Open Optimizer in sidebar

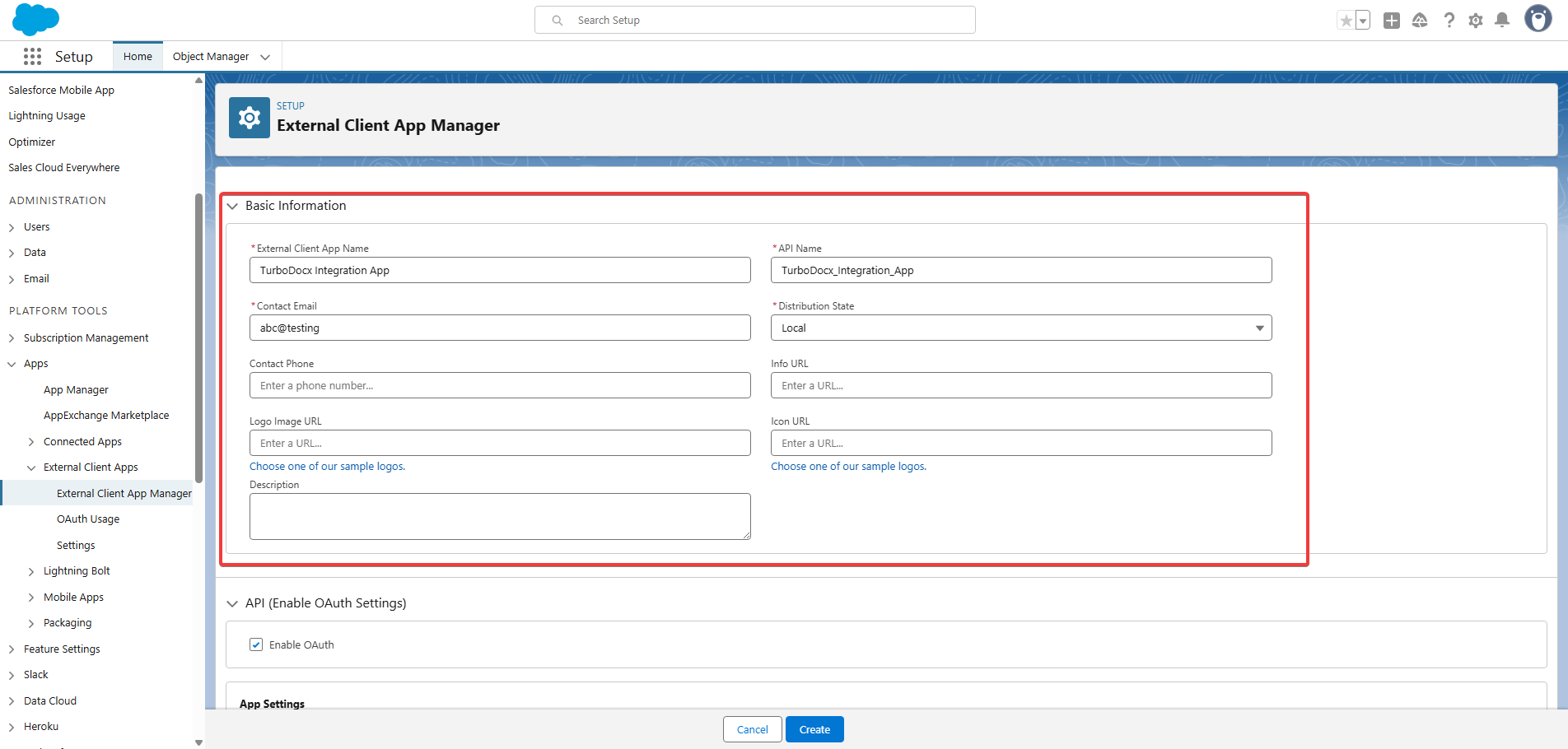[32, 142]
